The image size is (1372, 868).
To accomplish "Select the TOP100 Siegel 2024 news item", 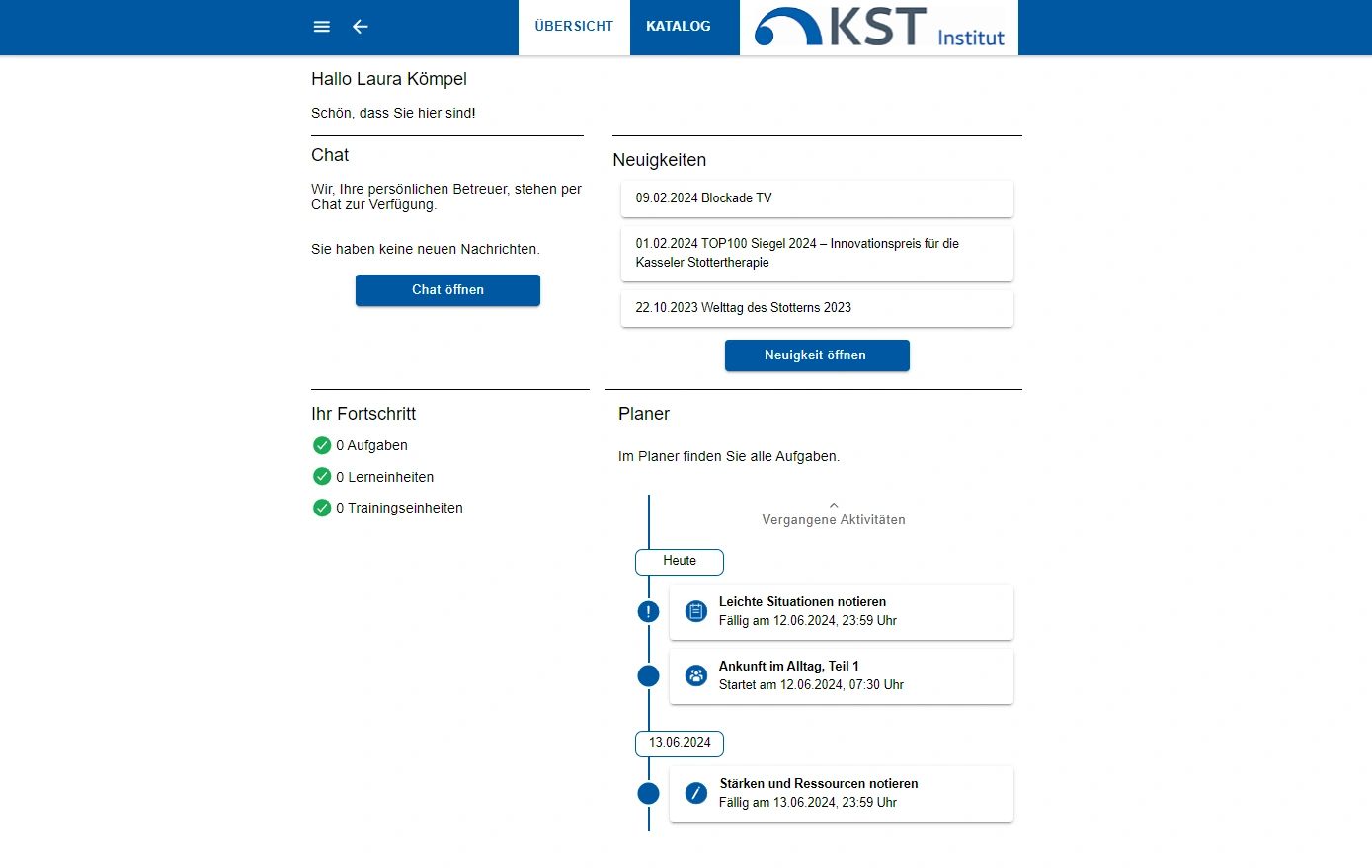I will click(x=817, y=253).
